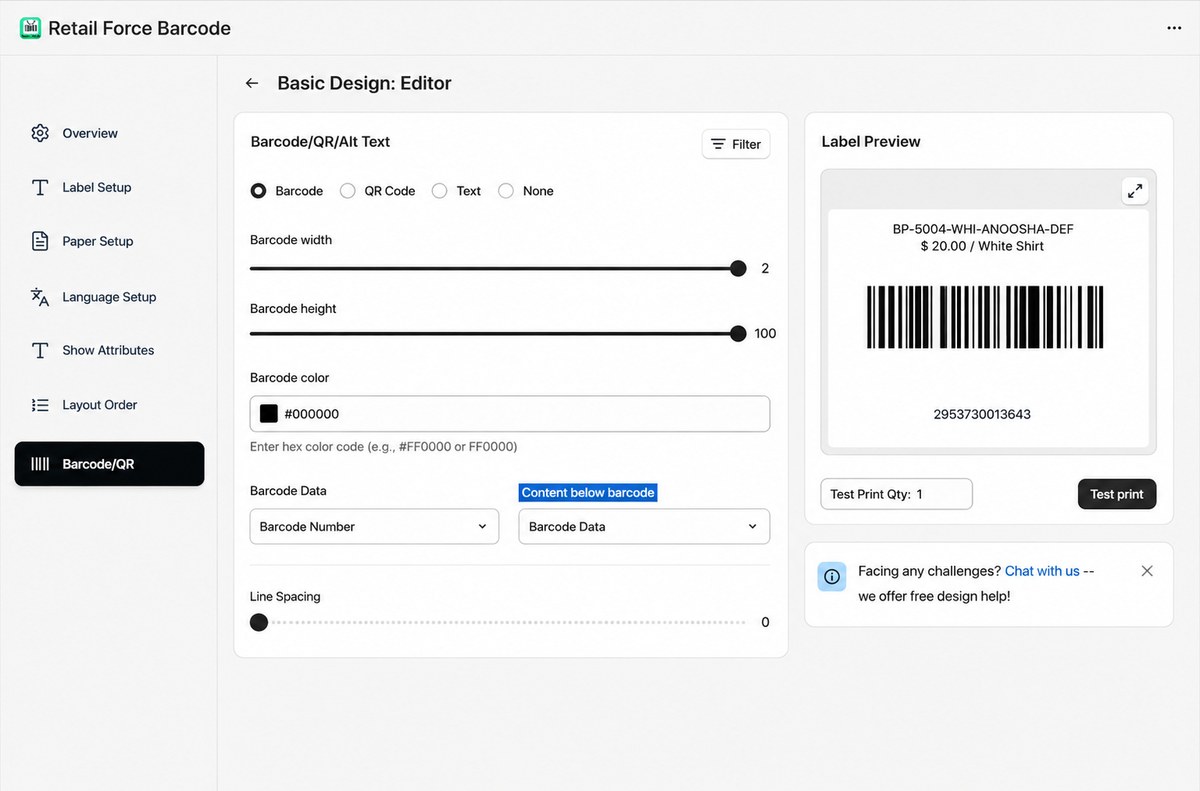Screen dimensions: 1200x791
Task: Open Barcode/QR in the sidebar
Action: (x=109, y=464)
